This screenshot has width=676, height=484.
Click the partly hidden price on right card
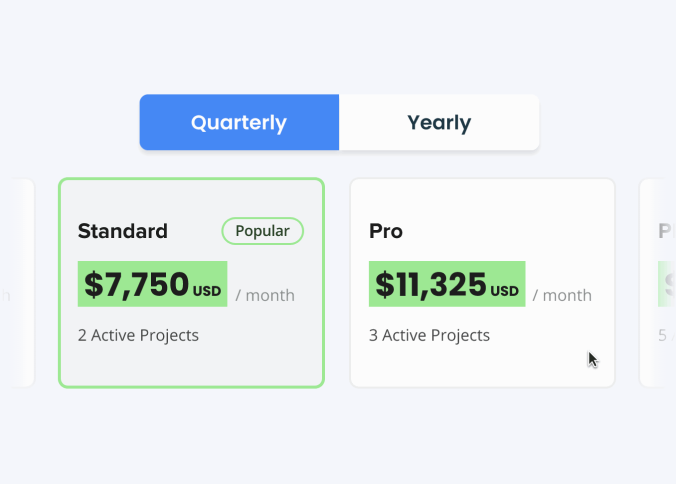pyautogui.click(x=667, y=284)
